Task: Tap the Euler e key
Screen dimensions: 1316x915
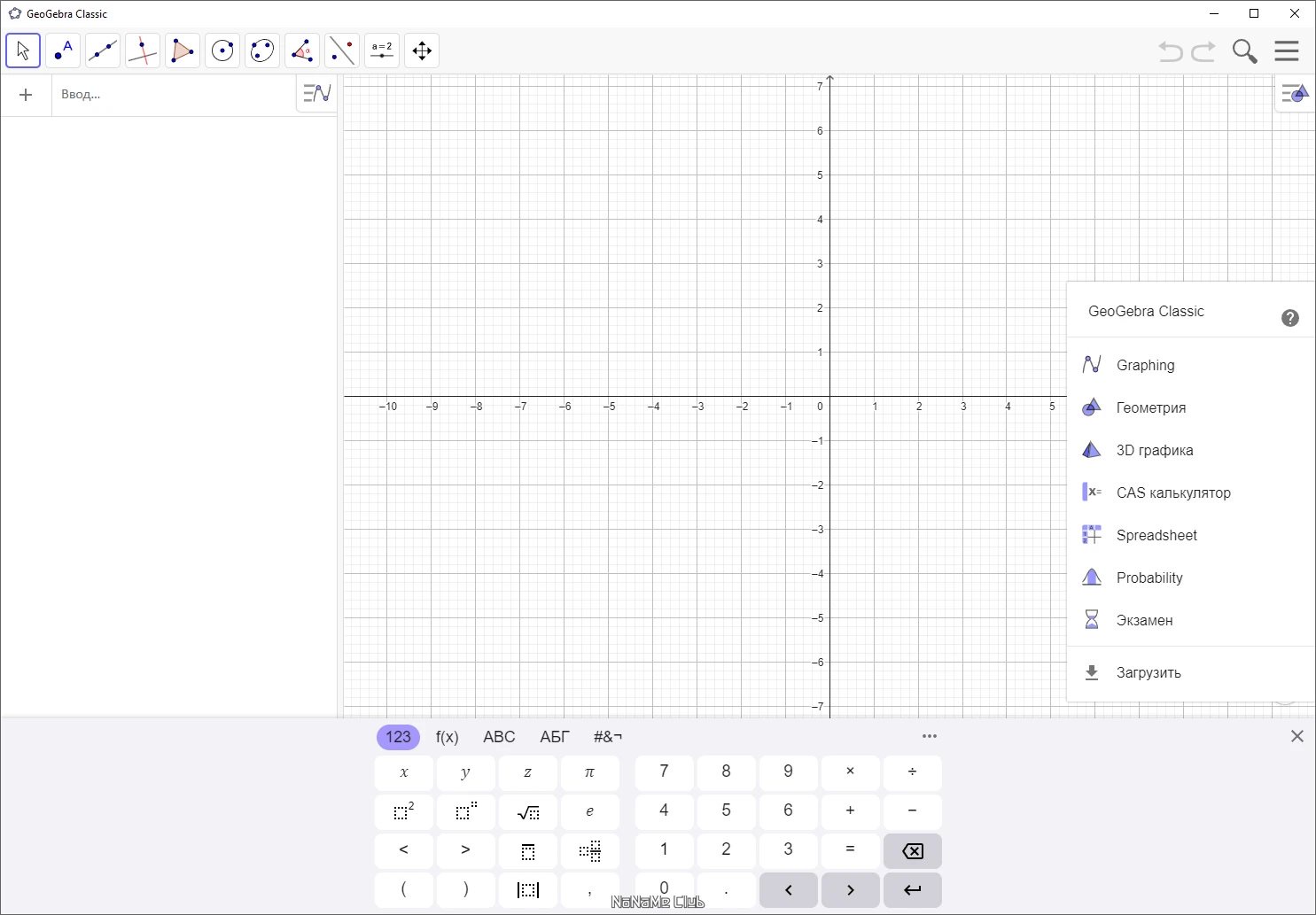Action: (590, 811)
